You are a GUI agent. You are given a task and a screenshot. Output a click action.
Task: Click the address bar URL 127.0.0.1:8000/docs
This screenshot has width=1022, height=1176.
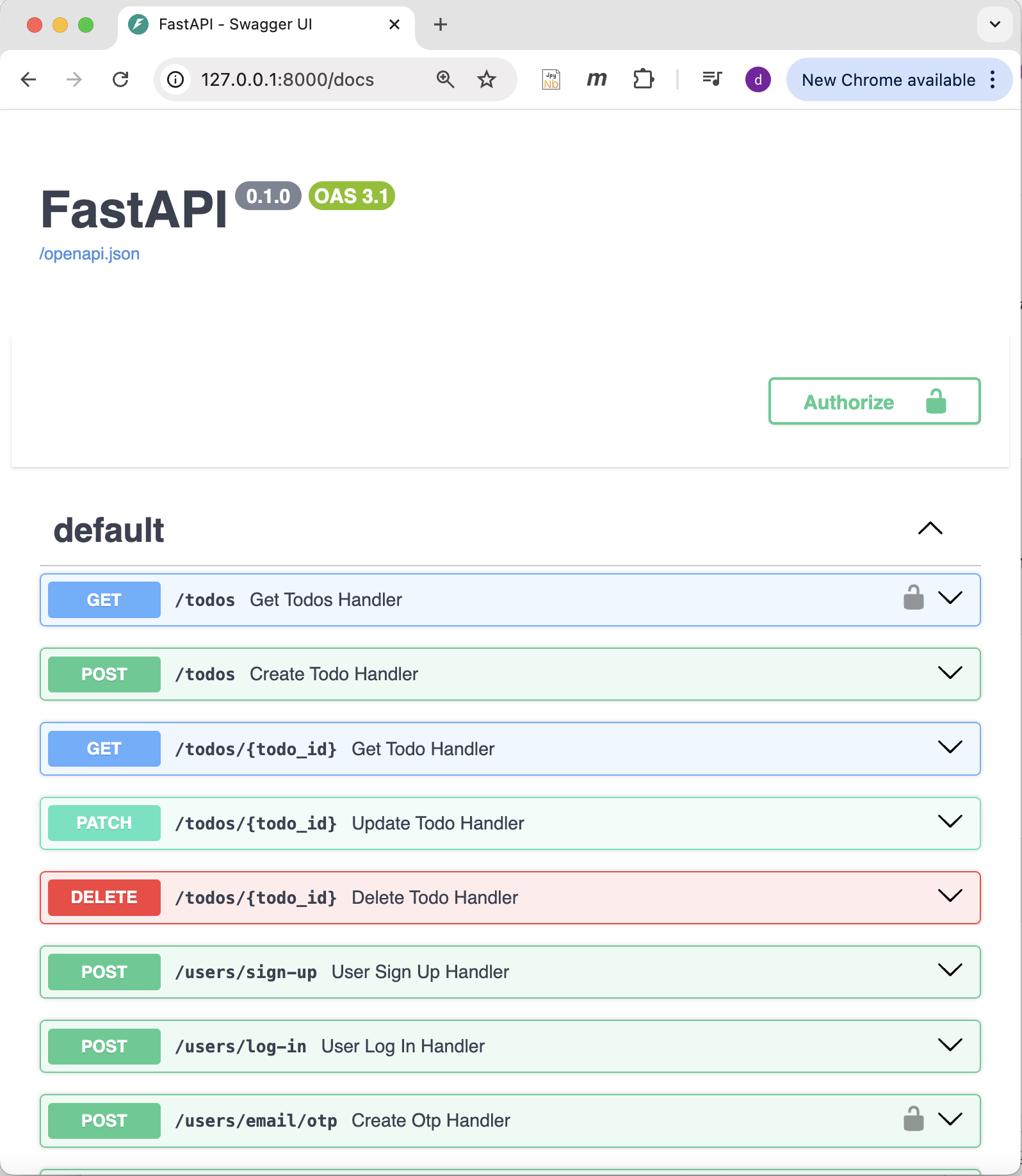point(288,79)
